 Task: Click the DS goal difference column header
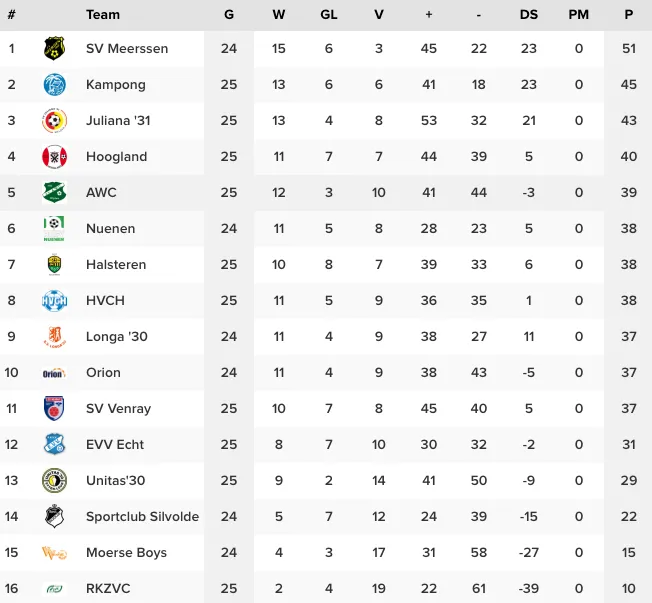[x=529, y=14]
